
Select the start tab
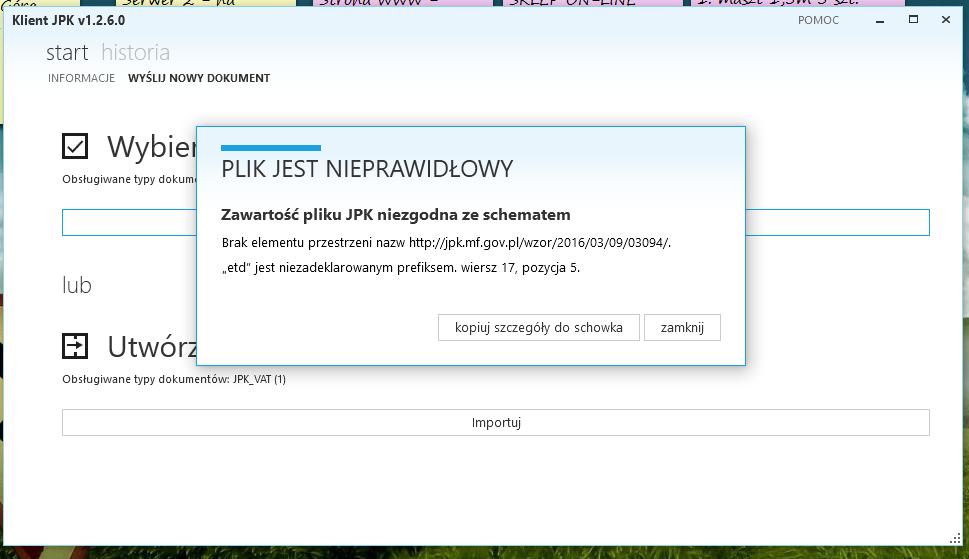67,53
